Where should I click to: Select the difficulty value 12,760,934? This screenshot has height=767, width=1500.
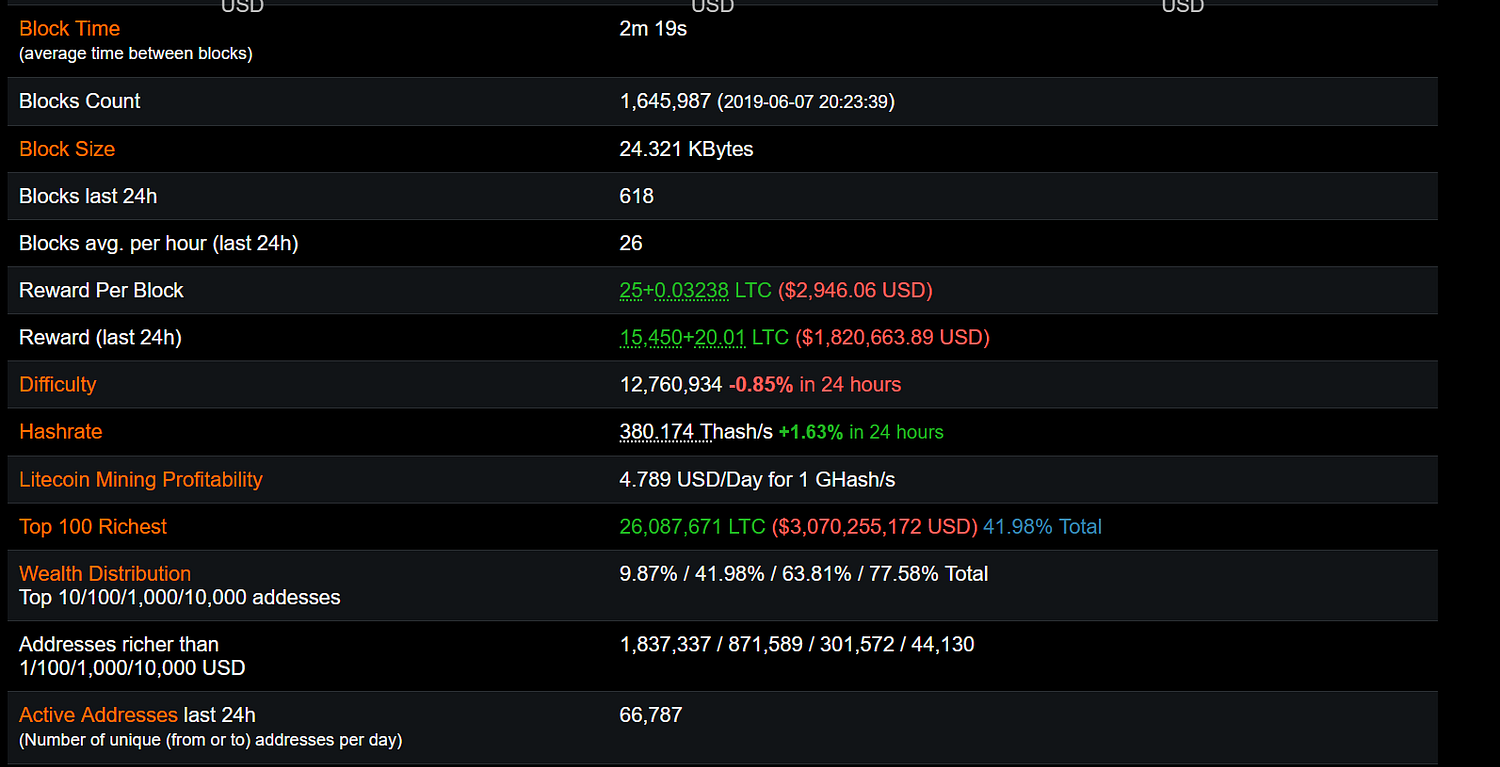pyautogui.click(x=671, y=384)
